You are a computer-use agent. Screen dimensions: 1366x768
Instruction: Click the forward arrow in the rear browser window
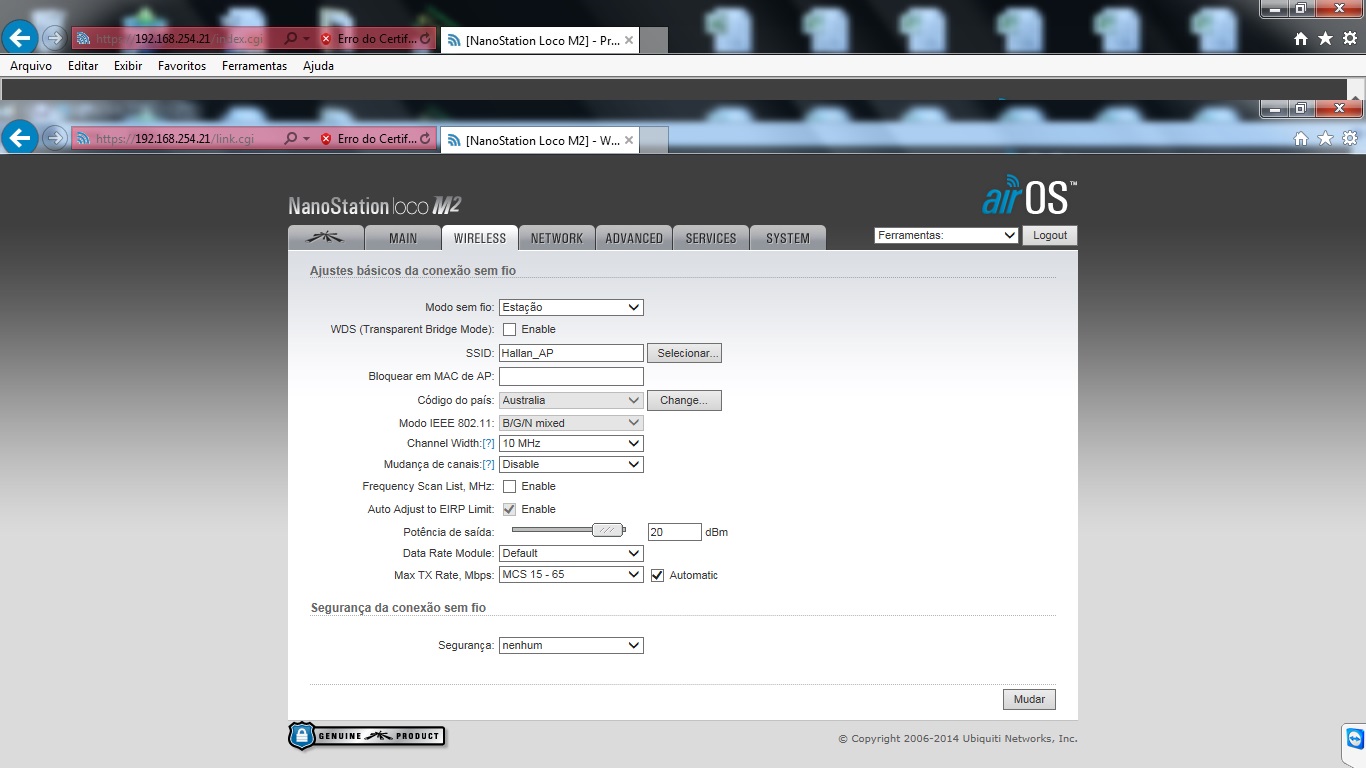click(x=55, y=38)
